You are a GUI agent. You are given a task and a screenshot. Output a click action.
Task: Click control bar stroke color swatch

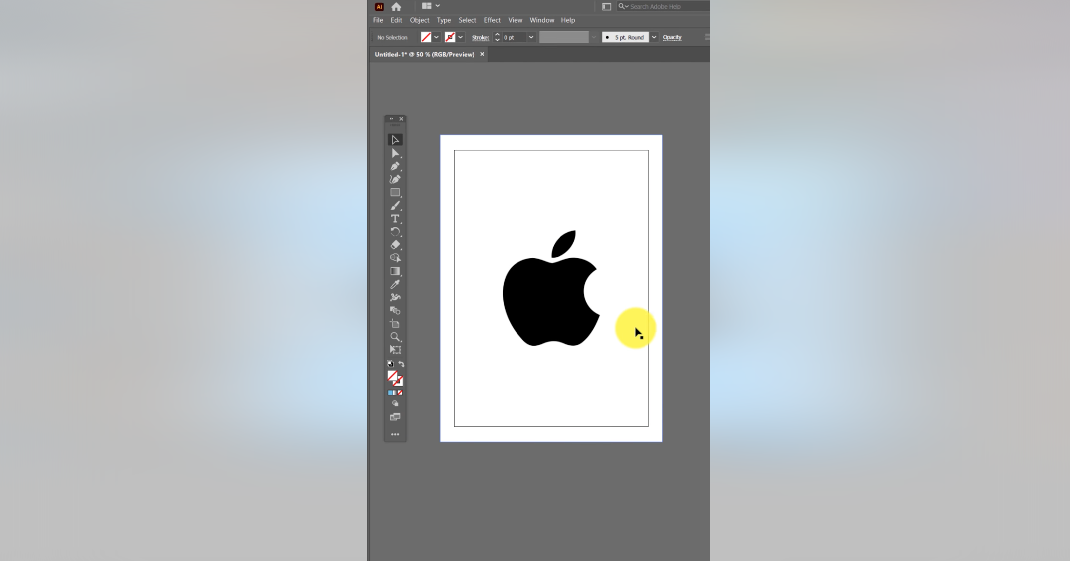[x=450, y=37]
